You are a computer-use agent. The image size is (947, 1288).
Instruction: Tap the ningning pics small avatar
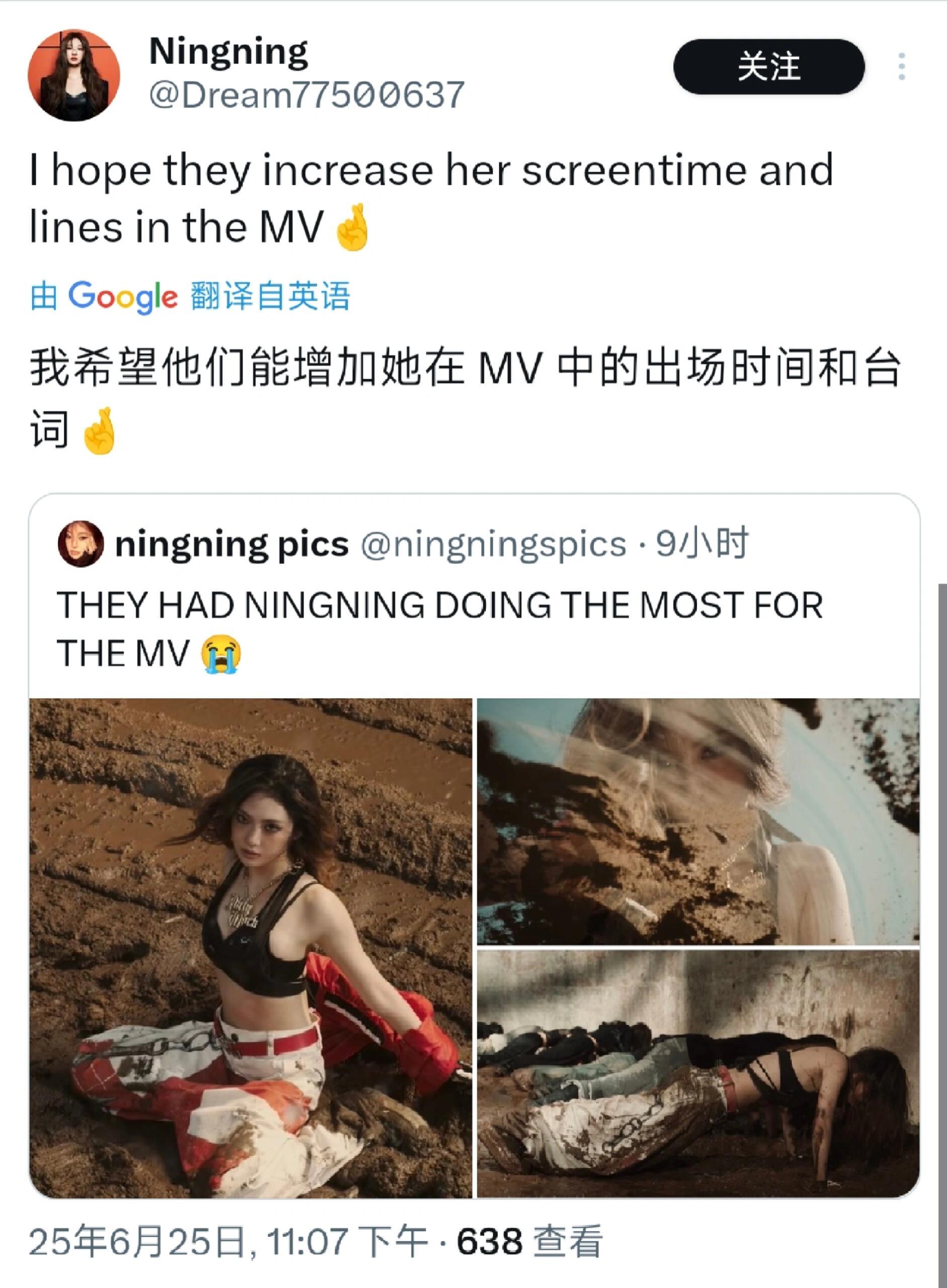click(x=81, y=544)
